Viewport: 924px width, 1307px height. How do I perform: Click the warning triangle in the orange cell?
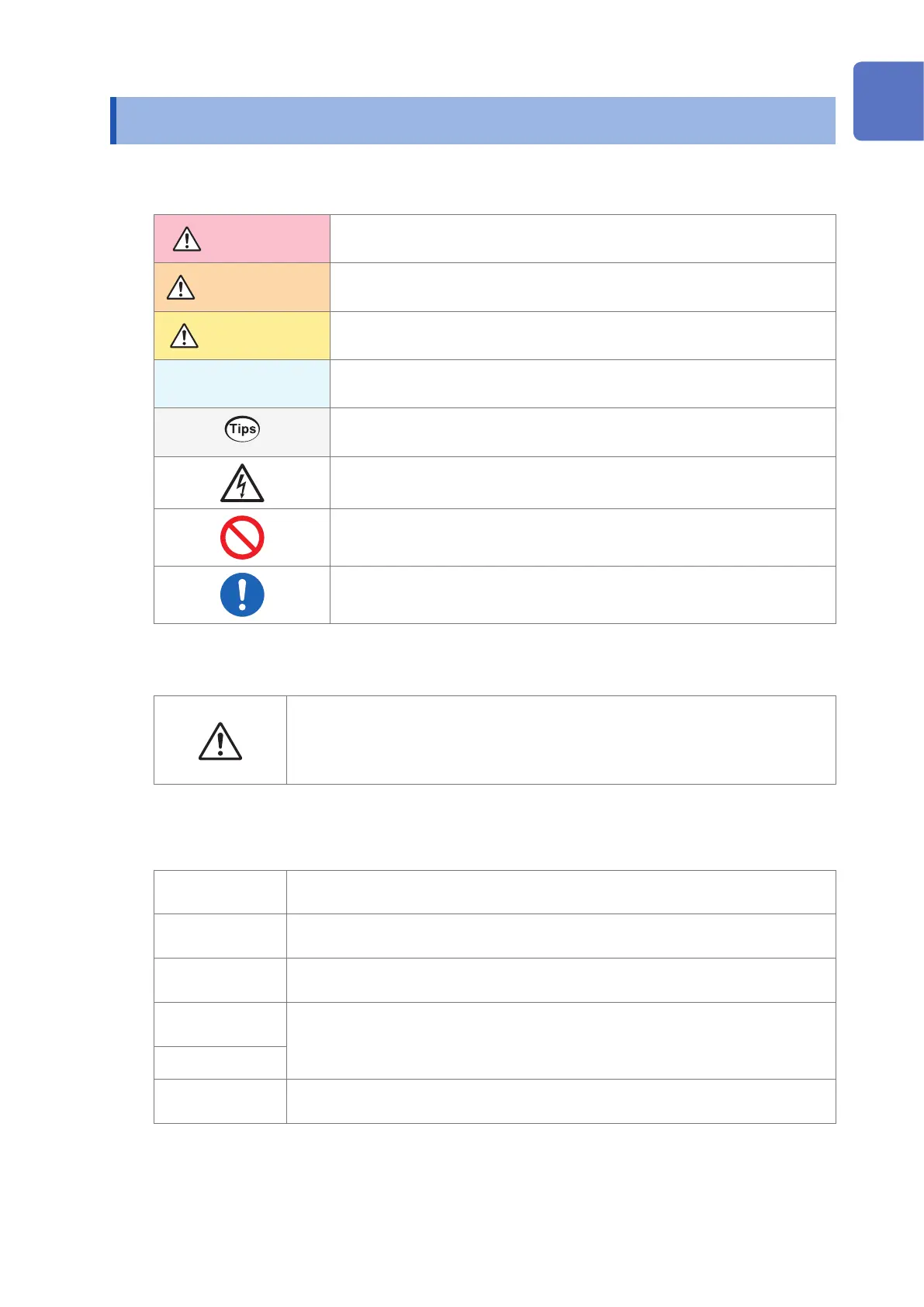point(181,287)
